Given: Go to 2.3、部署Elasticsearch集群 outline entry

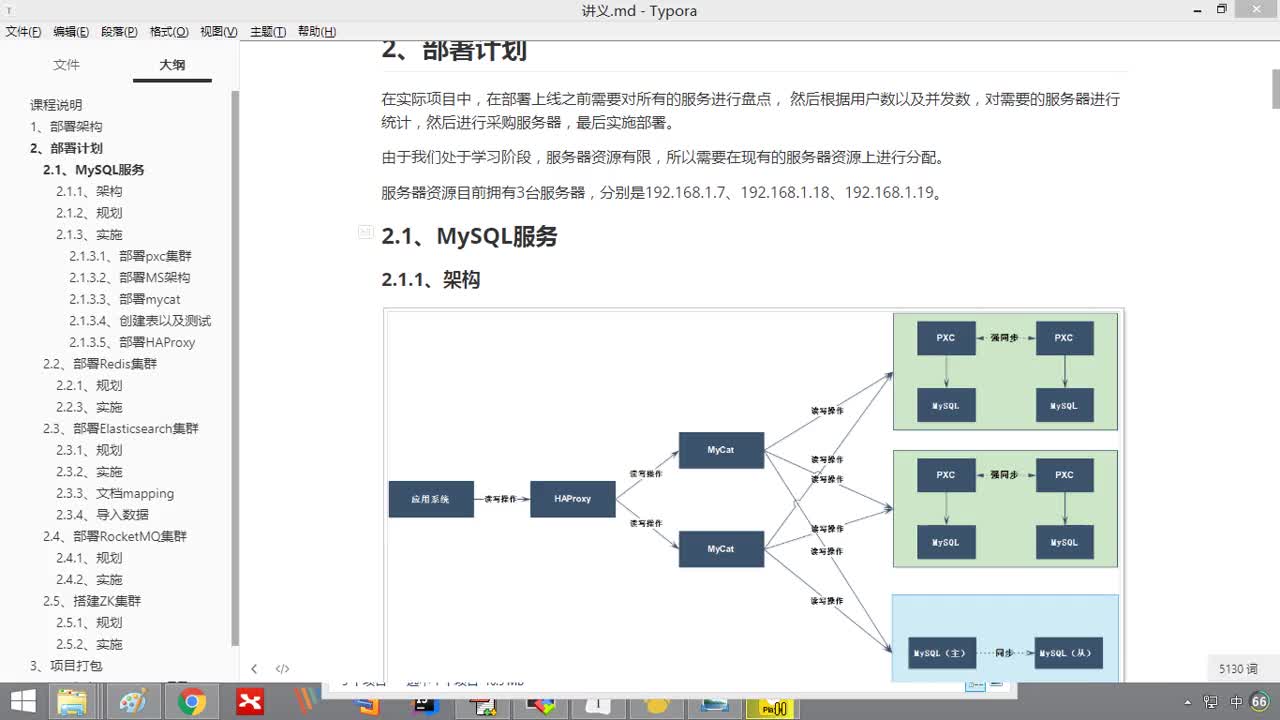Looking at the screenshot, I should 121,429.
